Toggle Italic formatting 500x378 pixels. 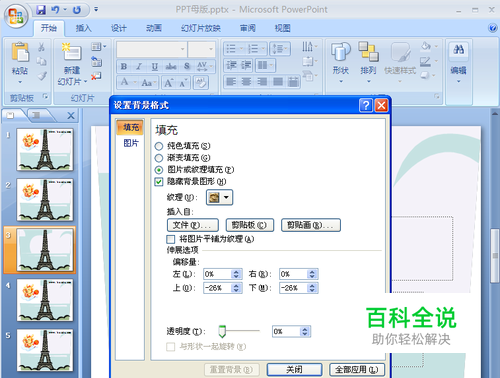[x=139, y=67]
